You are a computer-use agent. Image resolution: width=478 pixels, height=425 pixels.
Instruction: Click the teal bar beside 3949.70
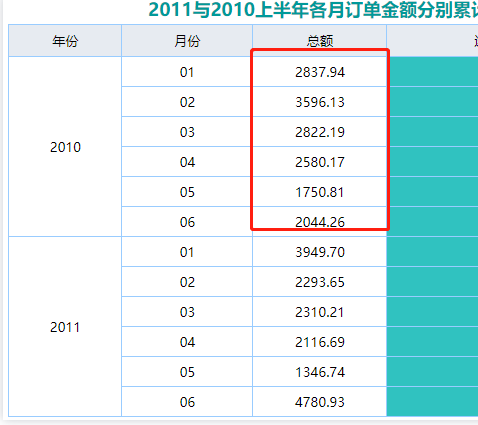coord(432,252)
